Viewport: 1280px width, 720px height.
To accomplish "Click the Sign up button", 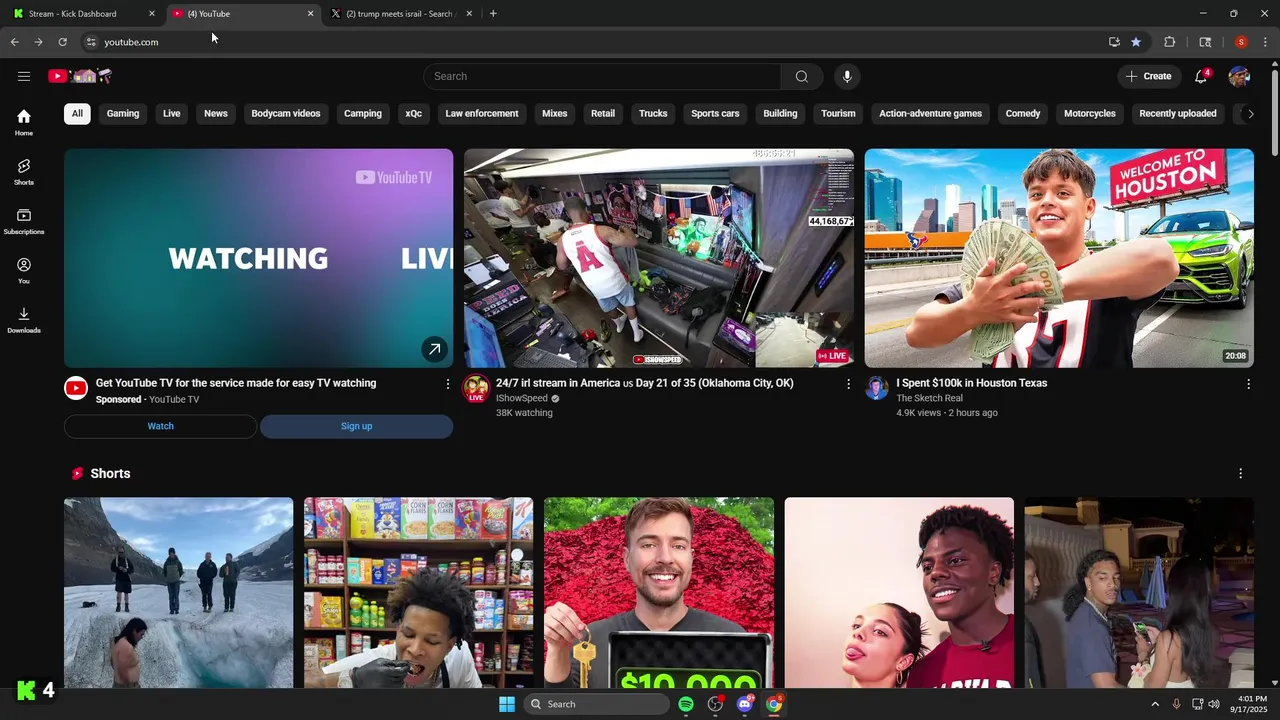I will click(x=356, y=426).
